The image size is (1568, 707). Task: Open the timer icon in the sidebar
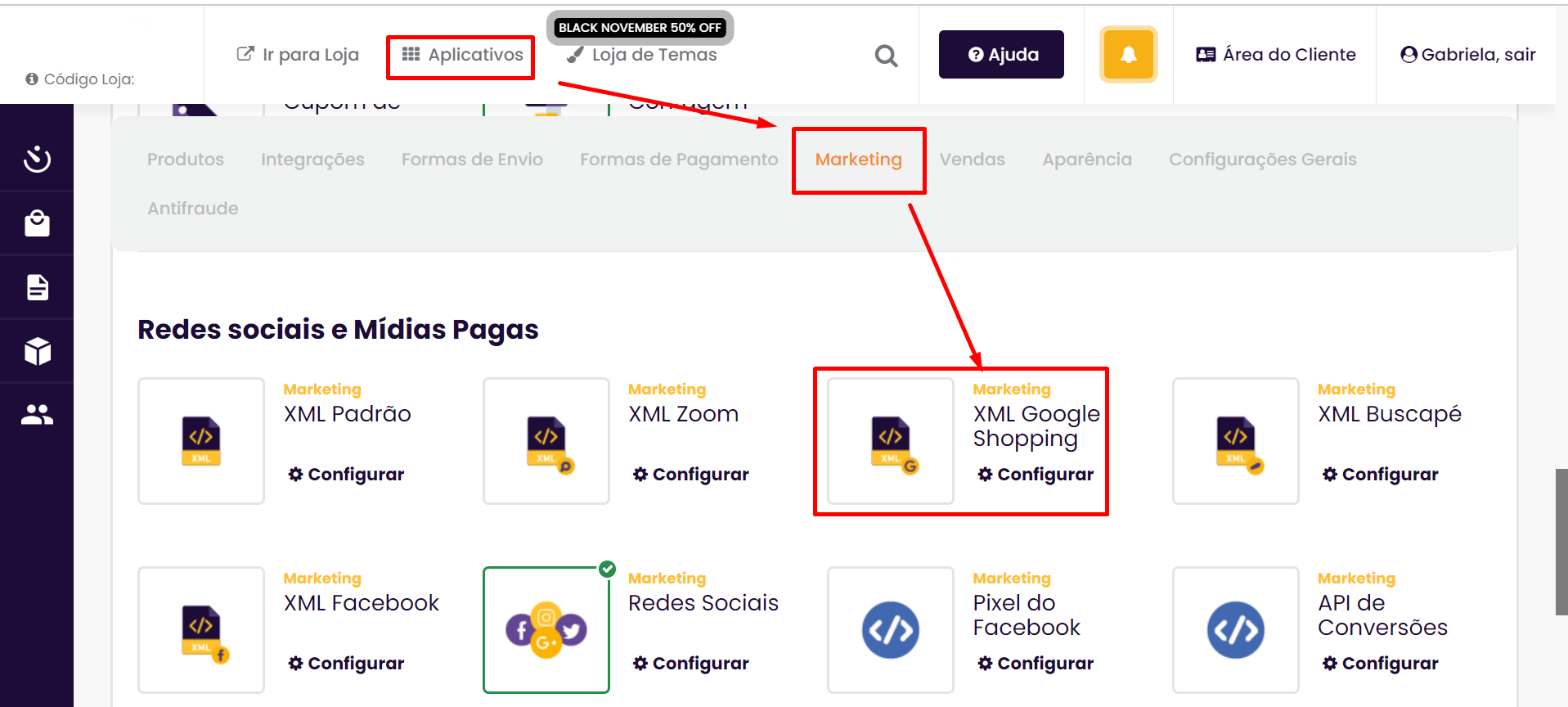pos(37,159)
